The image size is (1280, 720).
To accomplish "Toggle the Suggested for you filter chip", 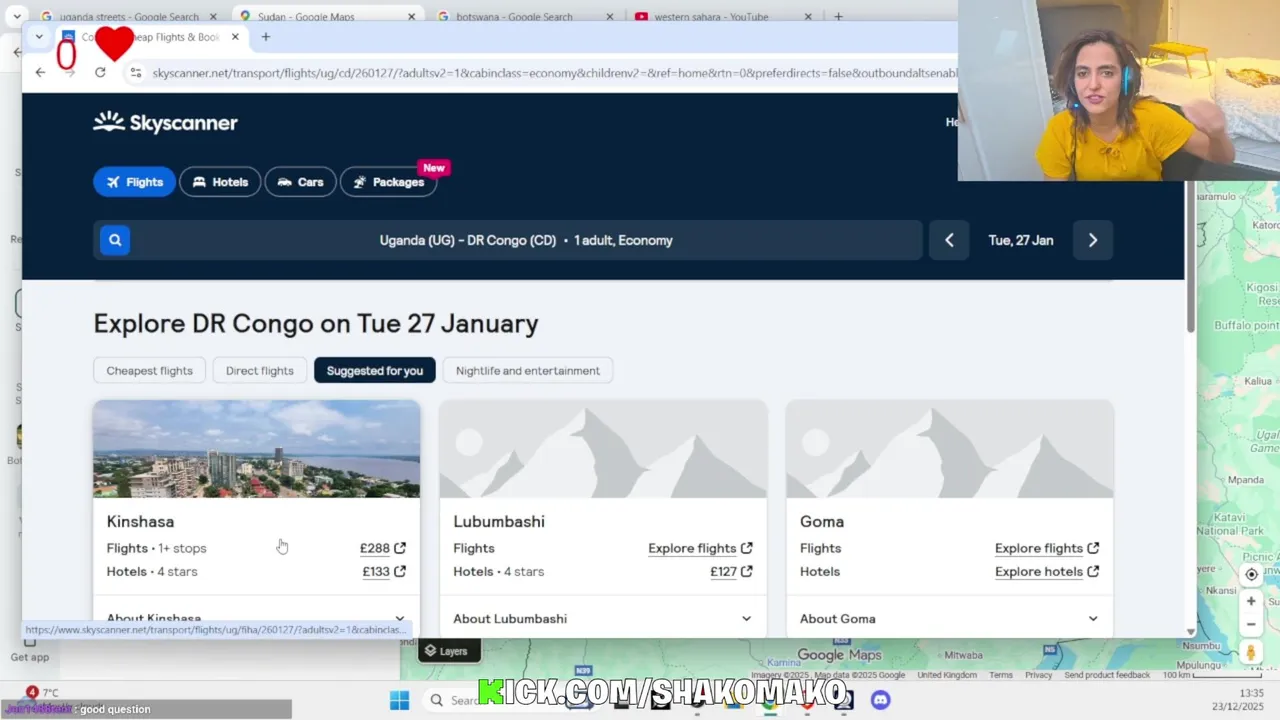I will pyautogui.click(x=374, y=370).
